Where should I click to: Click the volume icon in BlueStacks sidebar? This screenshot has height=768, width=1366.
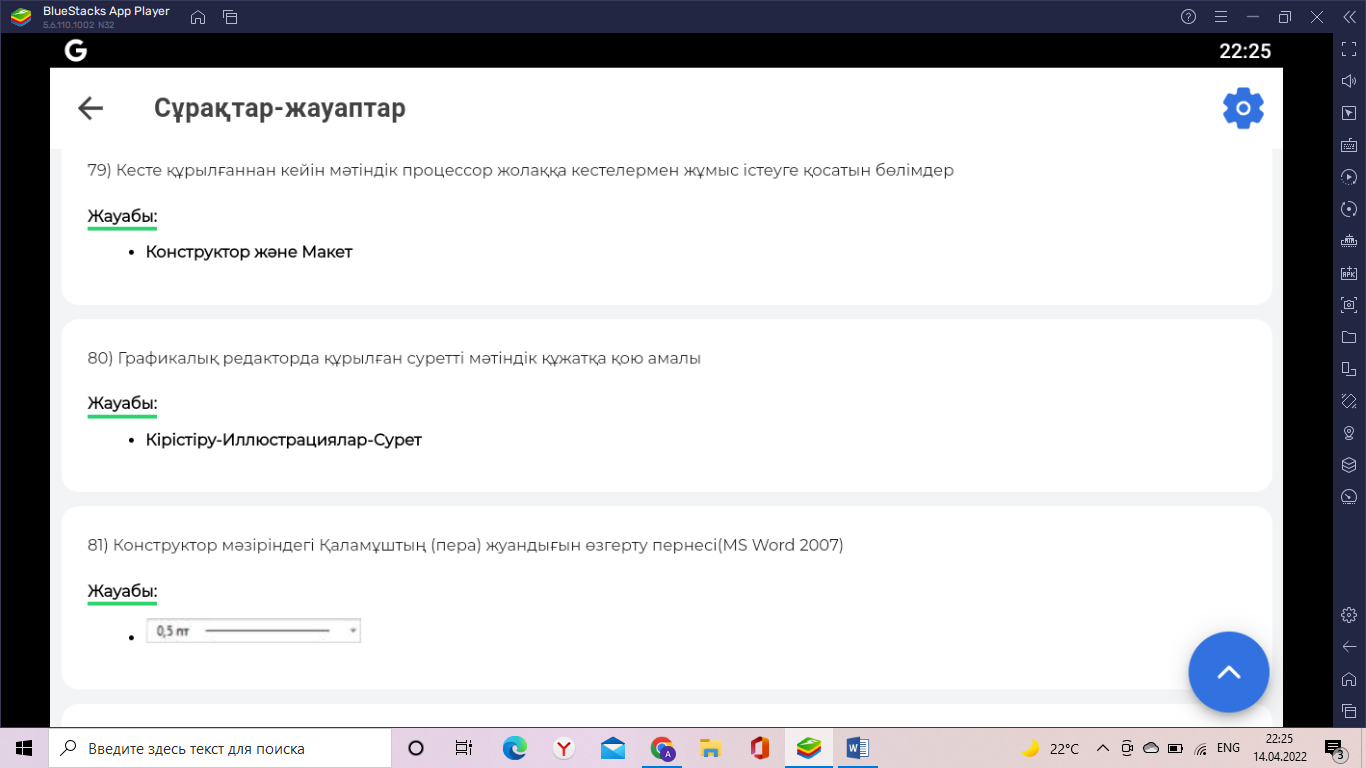1349,81
